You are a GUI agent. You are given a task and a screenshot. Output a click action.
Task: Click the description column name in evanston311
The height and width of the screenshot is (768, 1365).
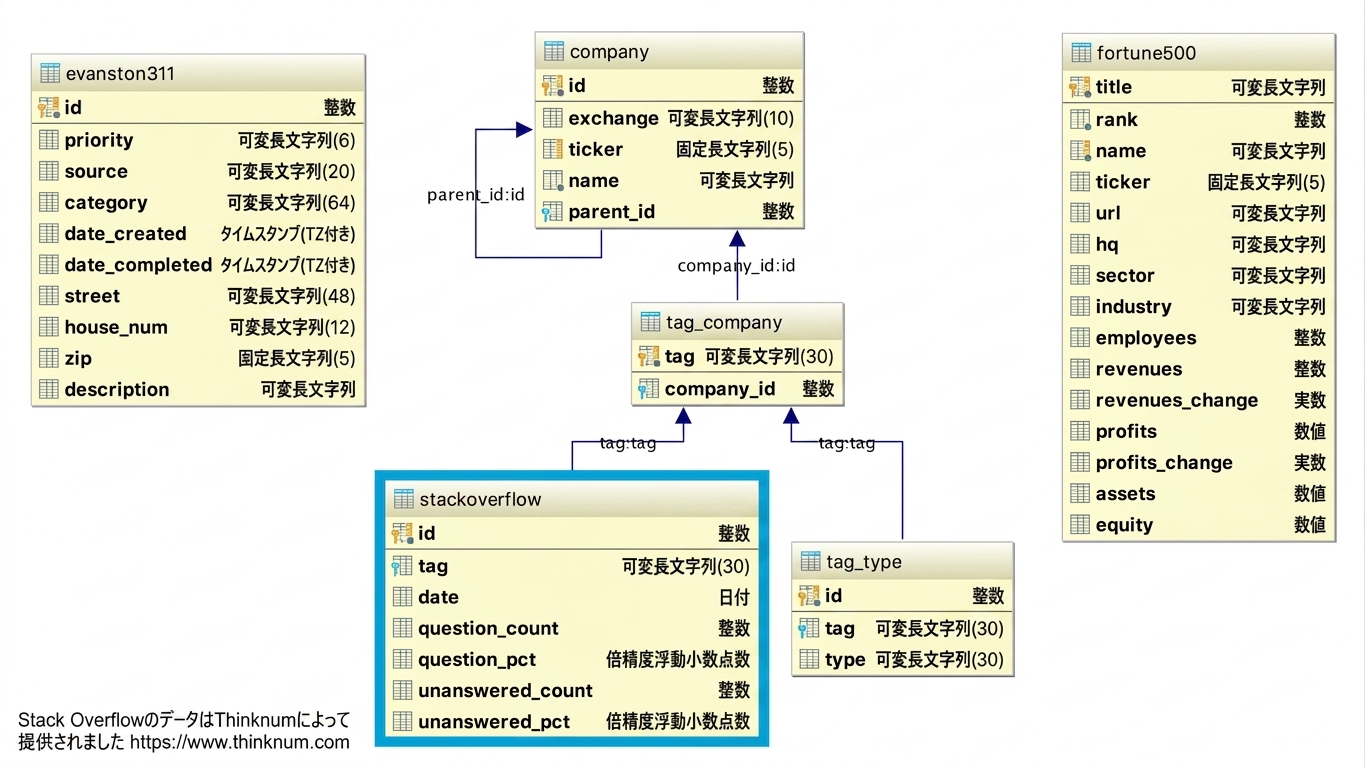[x=117, y=389]
